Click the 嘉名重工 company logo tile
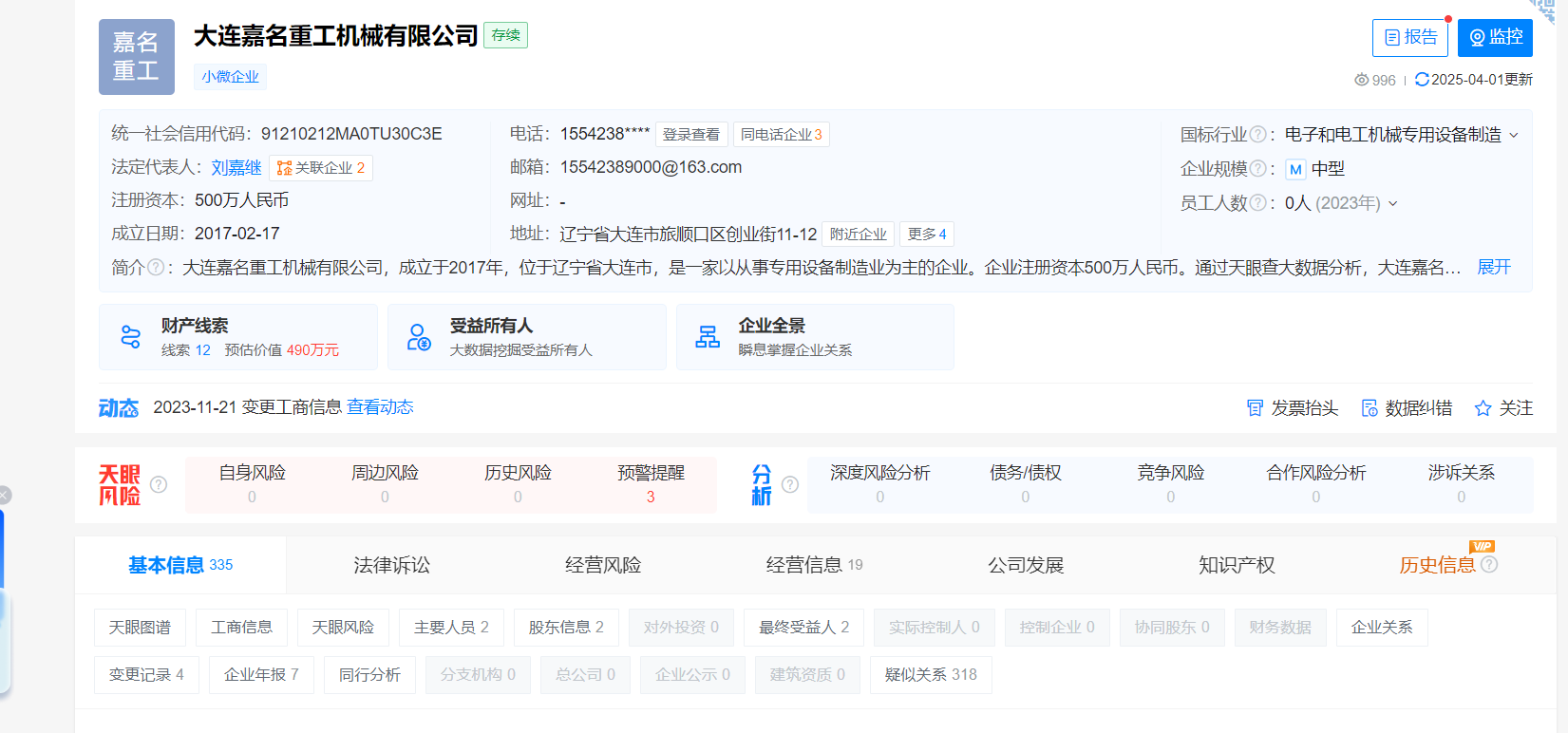The image size is (1568, 733). pyautogui.click(x=137, y=57)
